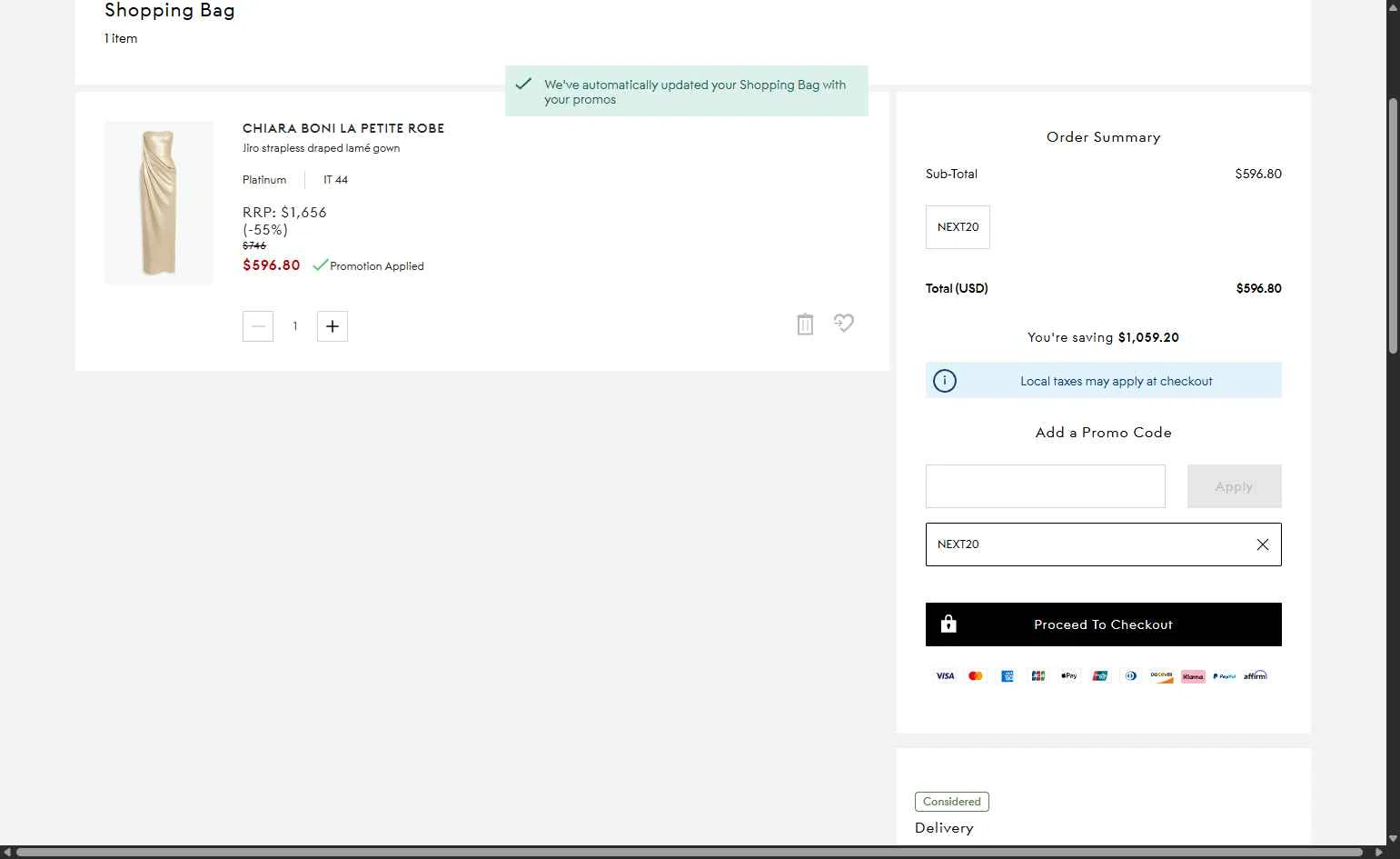Click the horizontal scrollbar at the bottom
1400x859 pixels.
tap(689, 853)
